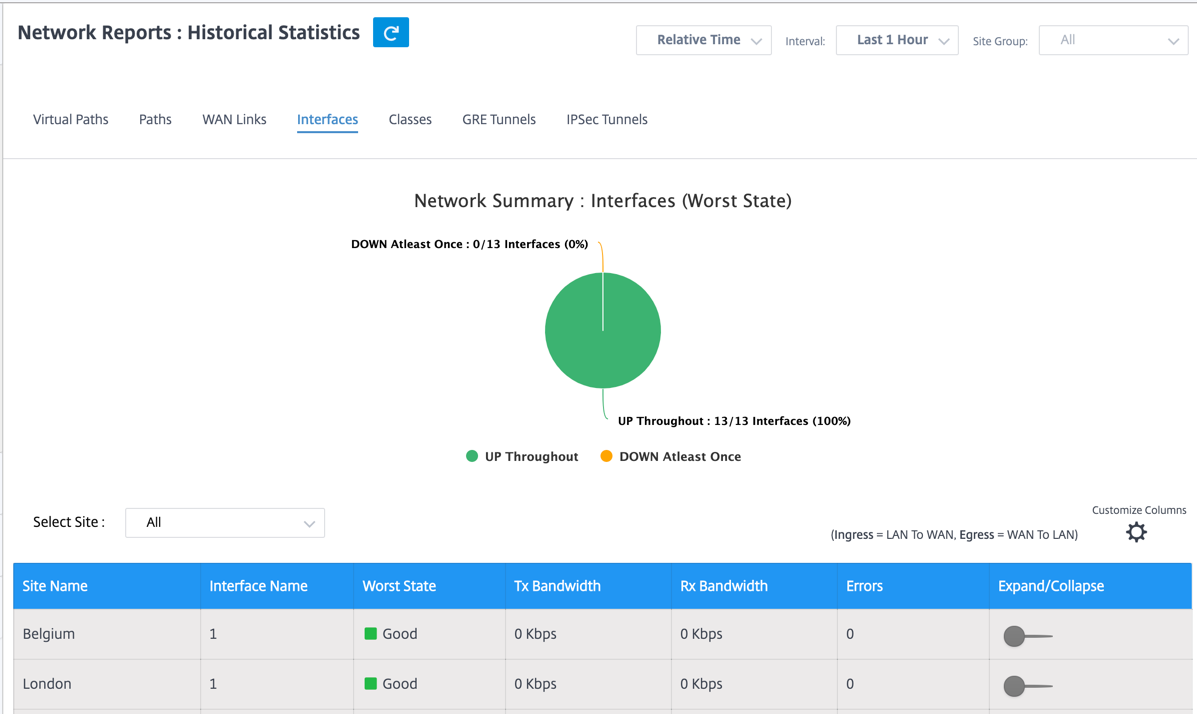Sort by the Rx Bandwidth column header

point(754,586)
